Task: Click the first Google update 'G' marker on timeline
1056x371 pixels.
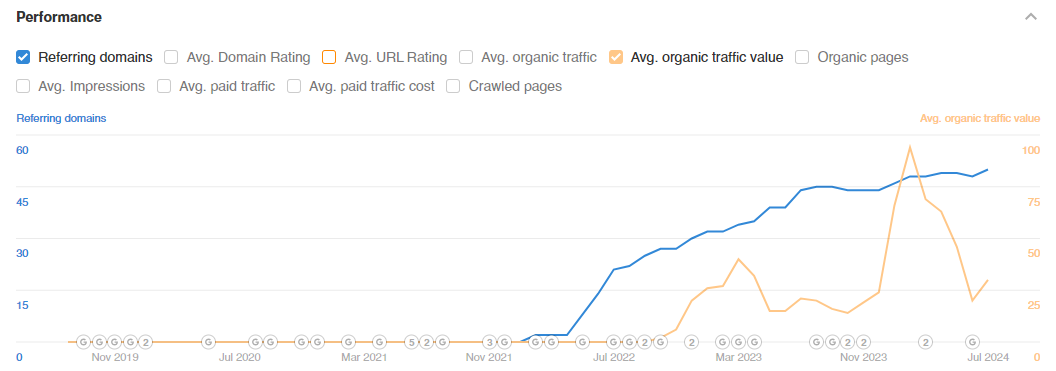Action: tap(84, 342)
